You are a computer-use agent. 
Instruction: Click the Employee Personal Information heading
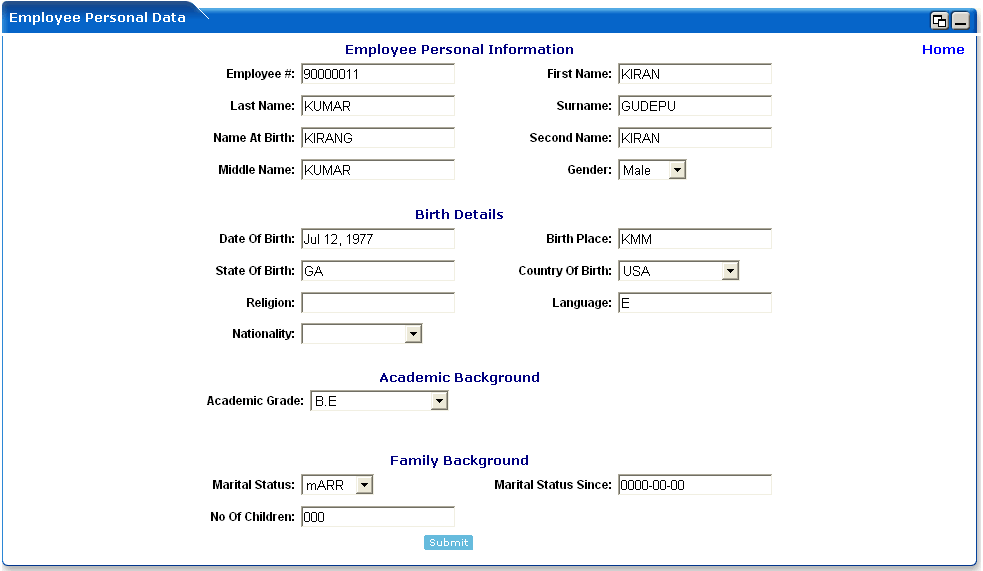(x=459, y=50)
